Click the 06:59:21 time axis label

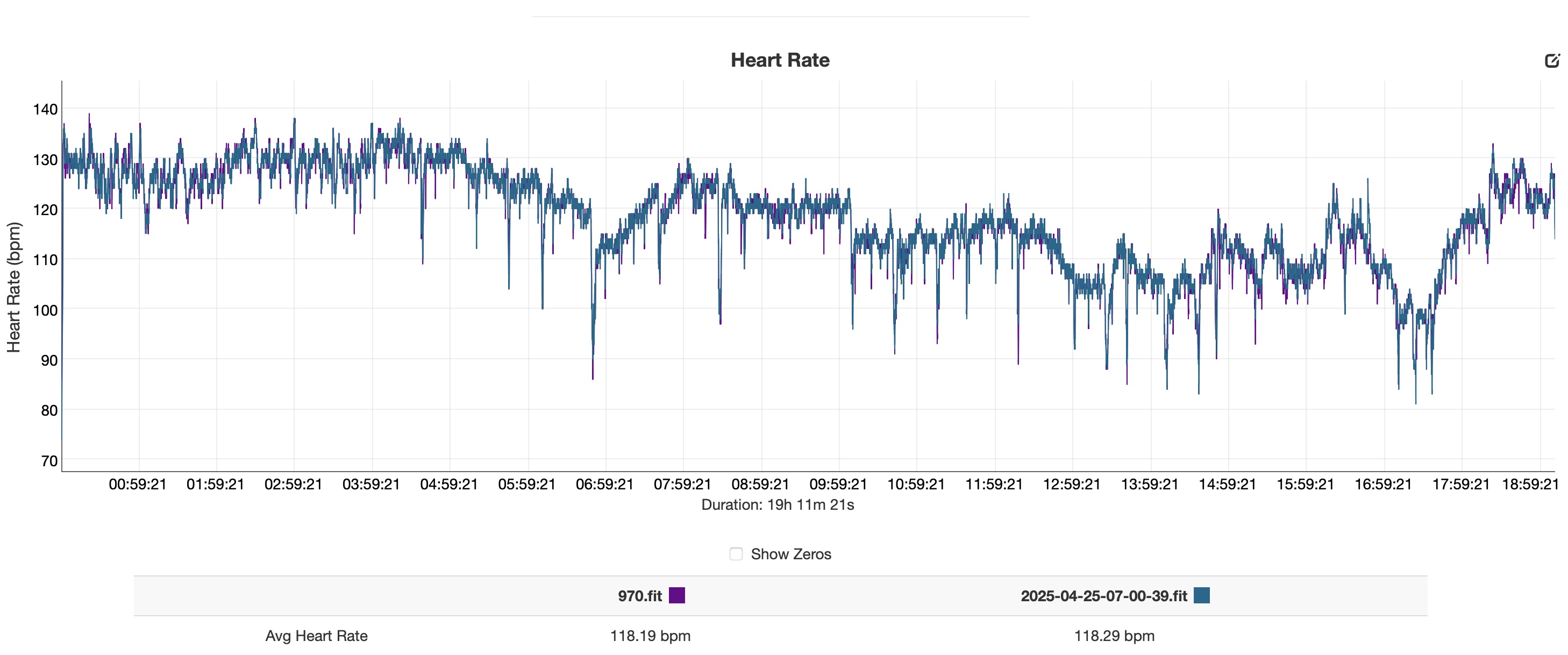[604, 485]
